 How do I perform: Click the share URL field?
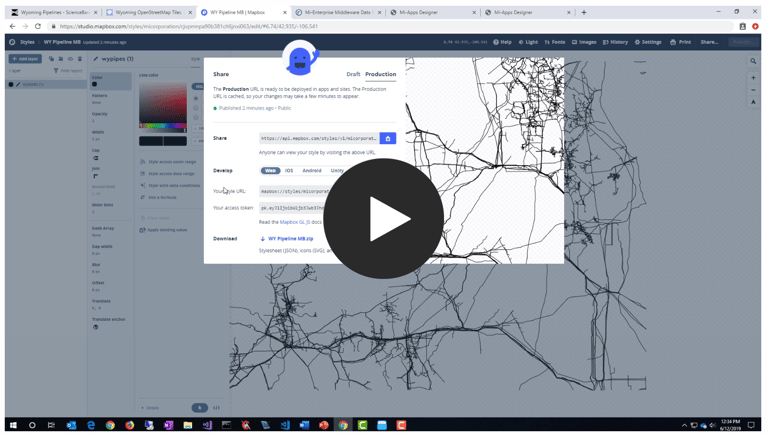click(319, 138)
